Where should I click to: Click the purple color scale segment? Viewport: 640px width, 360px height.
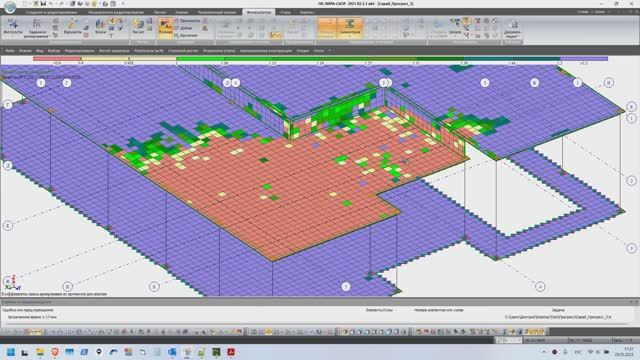tap(584, 59)
